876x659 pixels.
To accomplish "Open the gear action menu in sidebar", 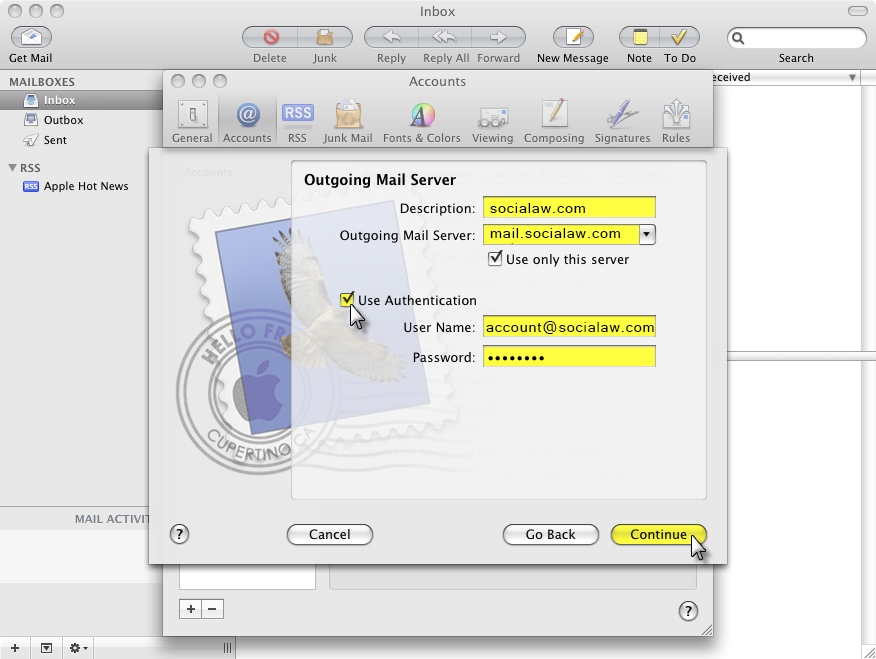I will point(78,648).
